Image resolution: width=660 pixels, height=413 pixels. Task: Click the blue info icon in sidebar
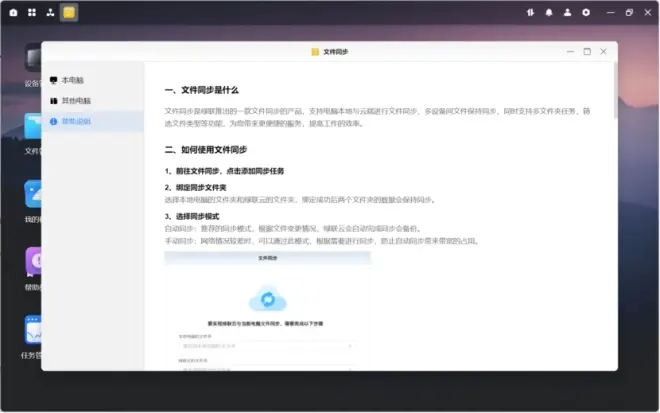pyautogui.click(x=53, y=121)
